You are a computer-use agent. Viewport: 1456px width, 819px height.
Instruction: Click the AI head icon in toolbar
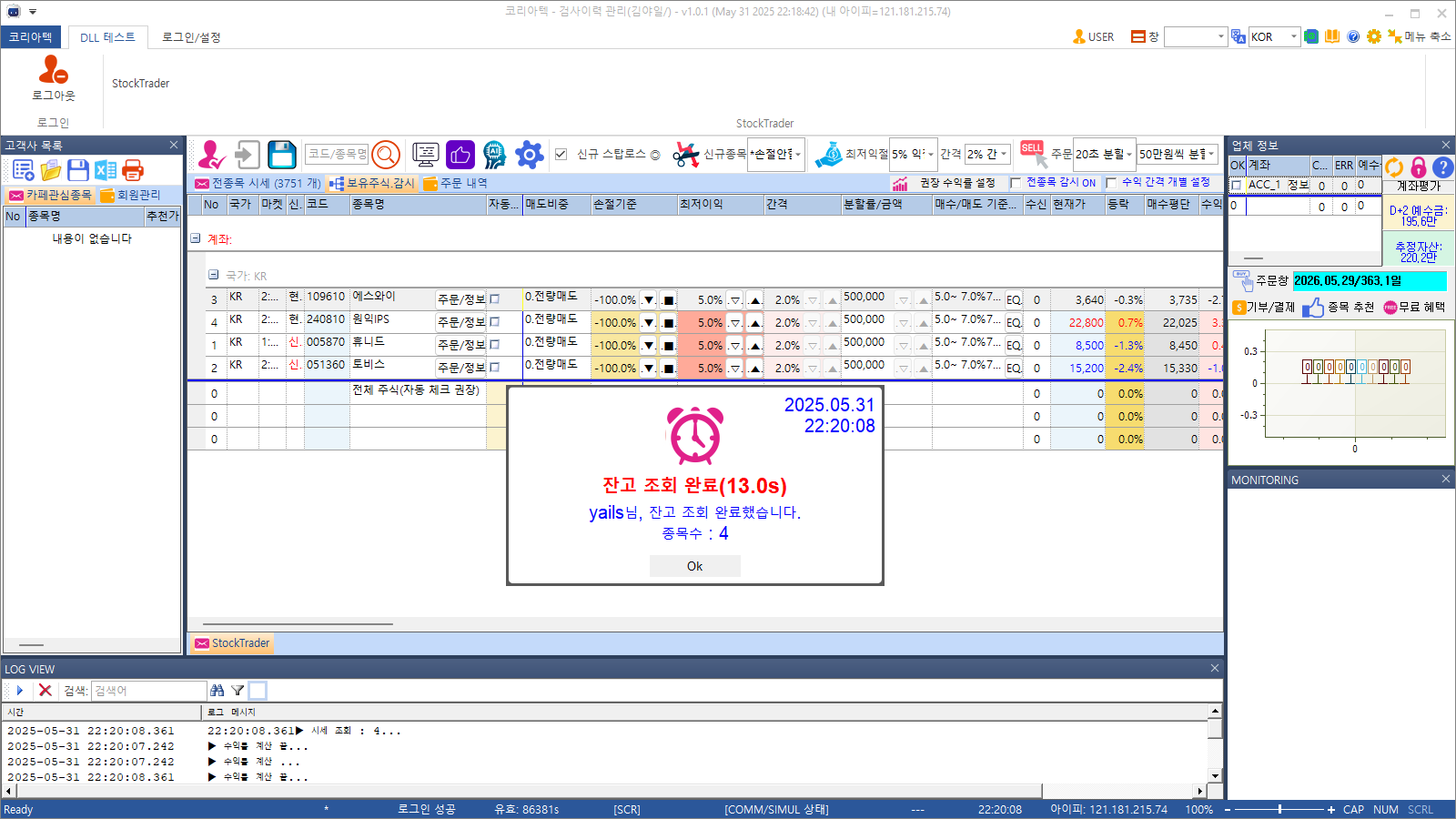(494, 155)
